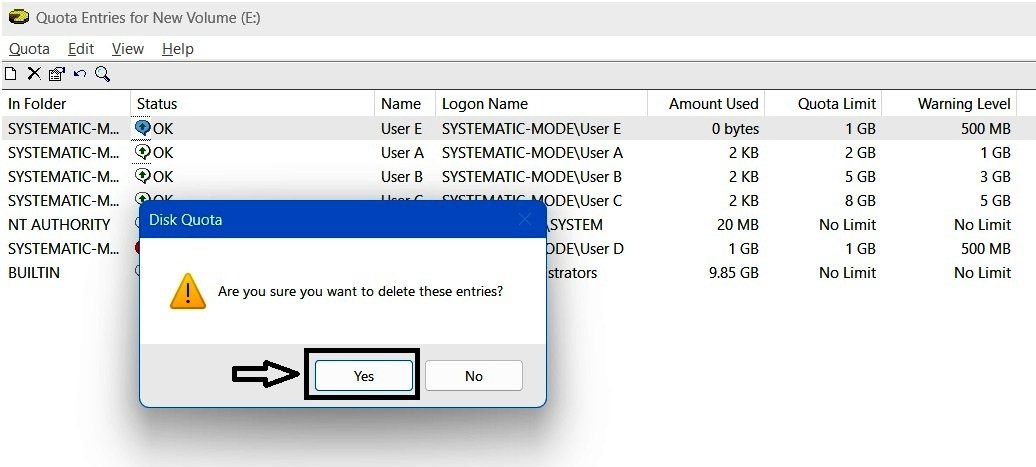Image resolution: width=1036 pixels, height=467 pixels.
Task: Click the 1 GB warning level for User A
Action: click(996, 153)
